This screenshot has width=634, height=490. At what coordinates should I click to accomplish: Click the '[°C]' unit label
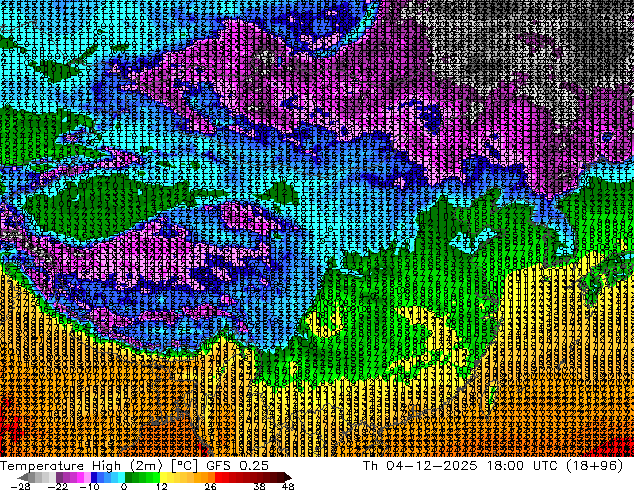184,466
